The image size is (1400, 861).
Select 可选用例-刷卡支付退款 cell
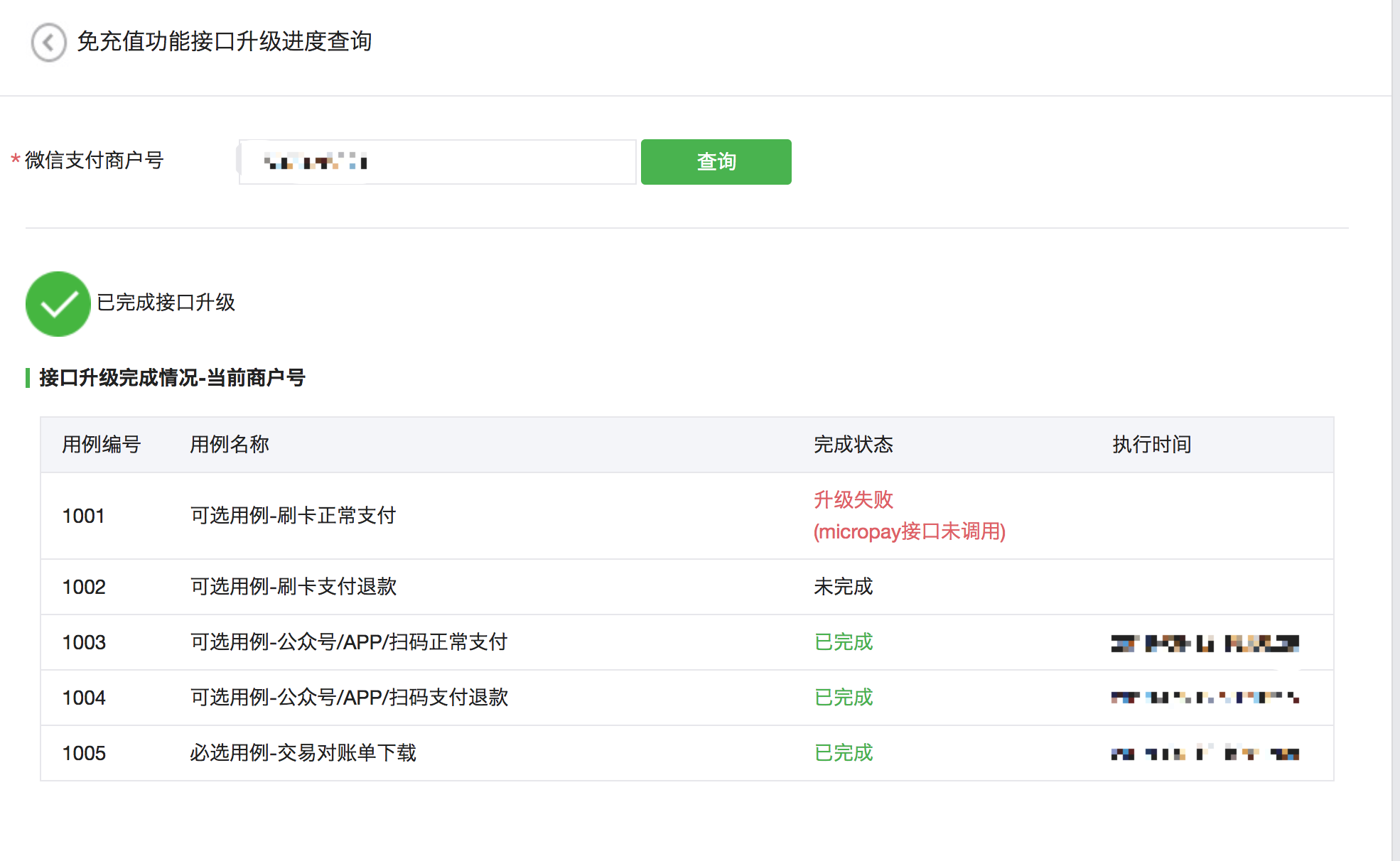pyautogui.click(x=293, y=586)
